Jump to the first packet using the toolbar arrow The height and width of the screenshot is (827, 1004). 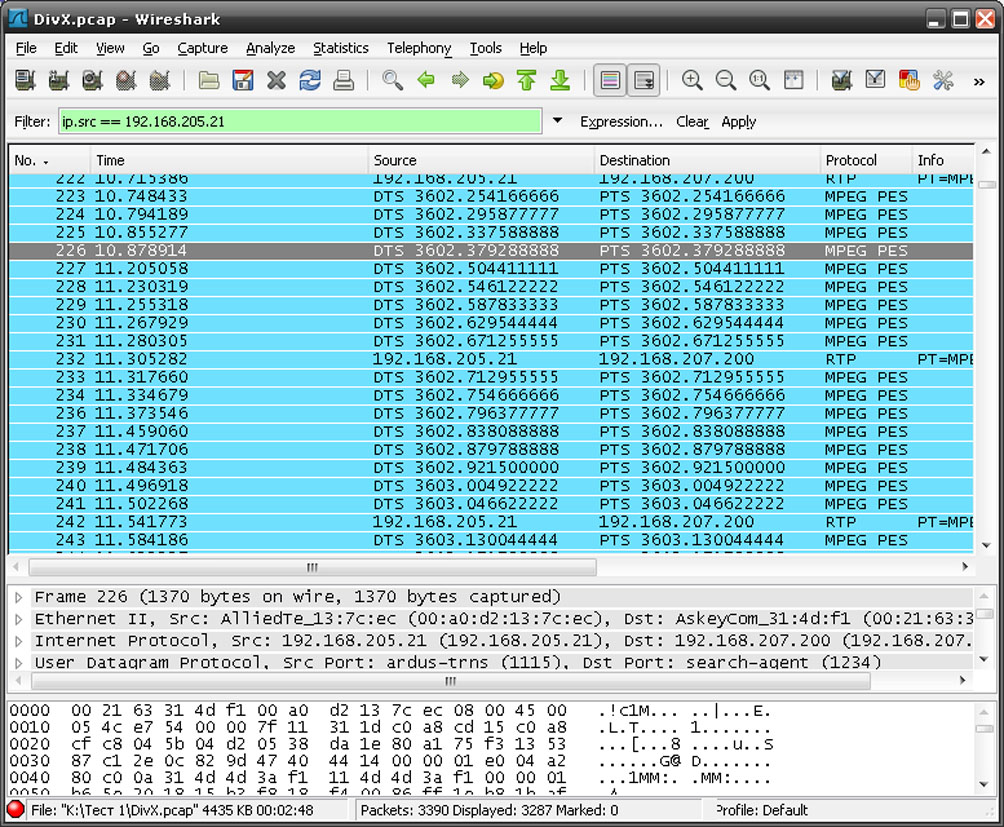click(x=526, y=80)
